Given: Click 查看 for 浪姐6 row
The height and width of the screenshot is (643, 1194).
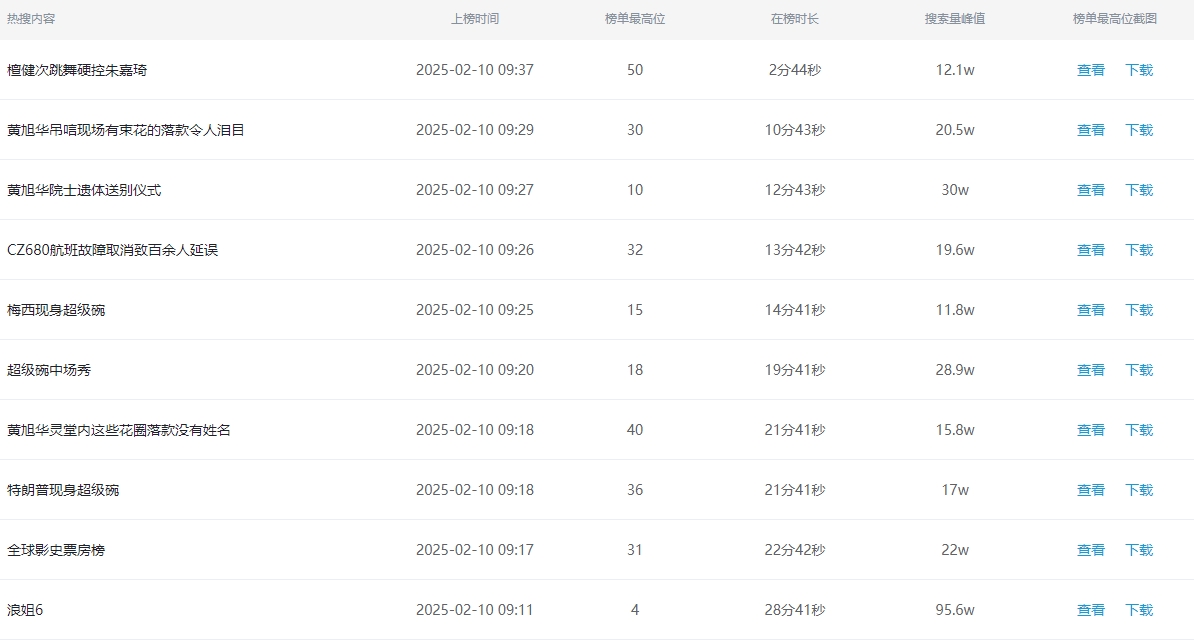Looking at the screenshot, I should 1090,610.
